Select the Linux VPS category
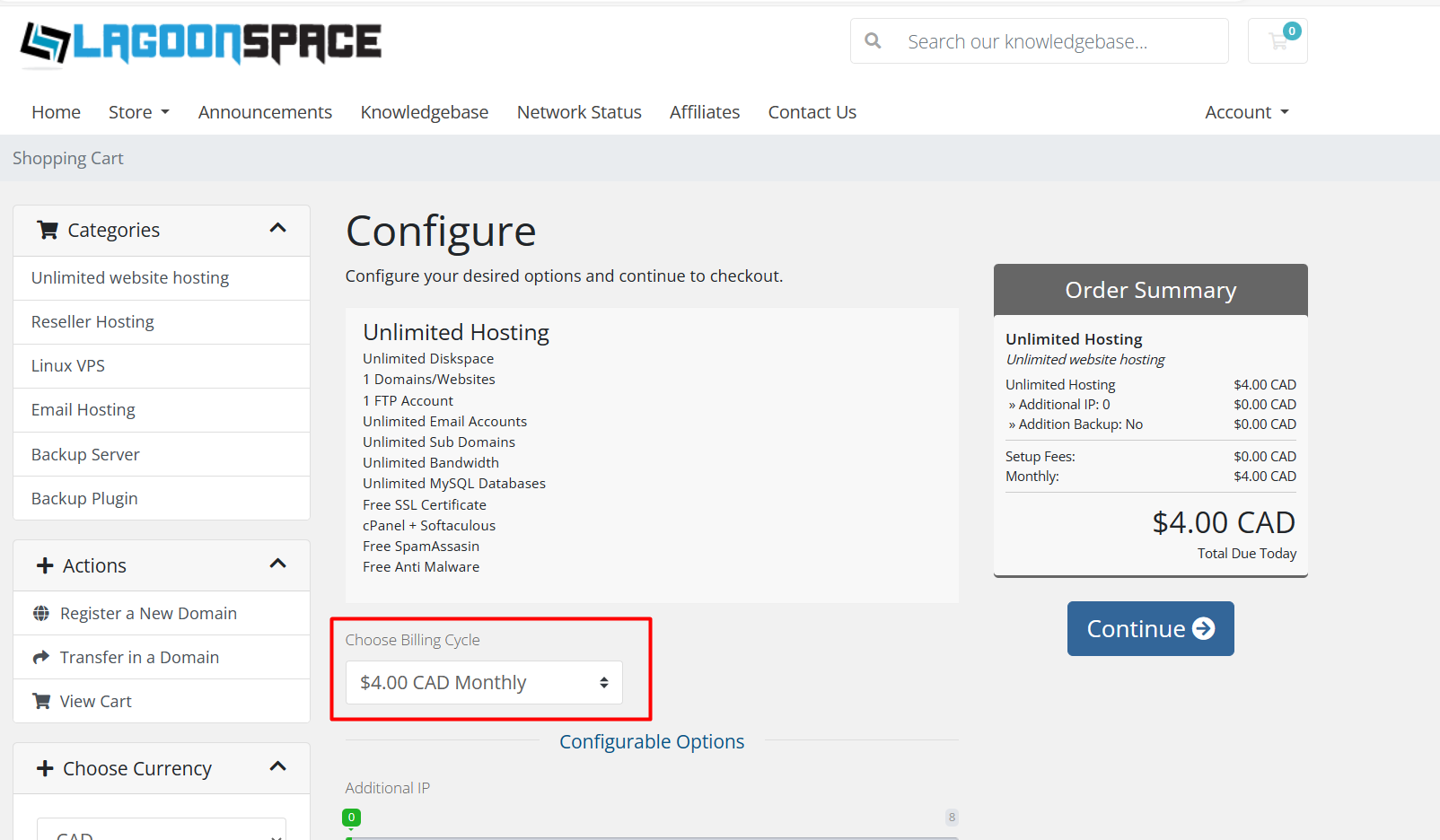 click(x=68, y=366)
